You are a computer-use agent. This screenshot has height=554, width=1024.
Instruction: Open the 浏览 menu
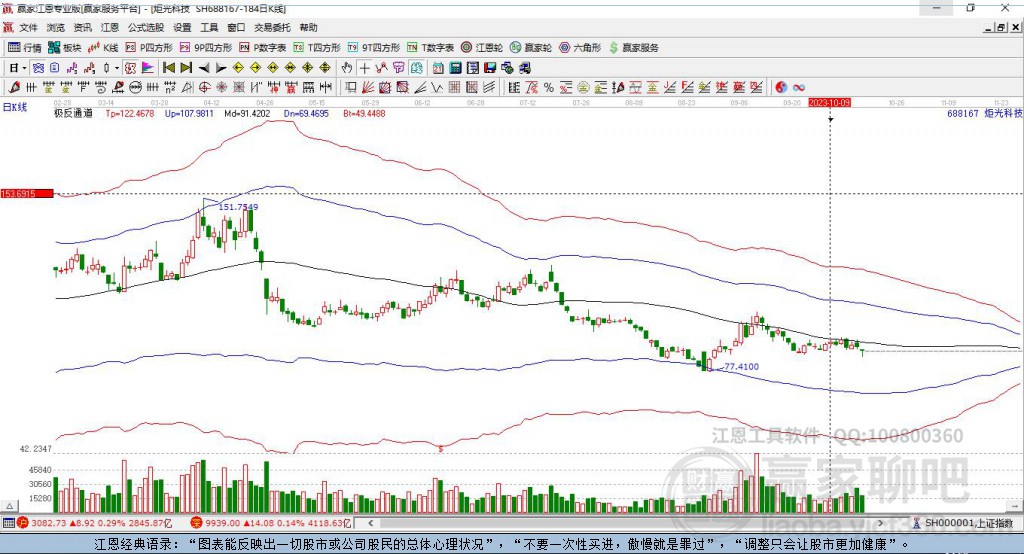point(56,27)
